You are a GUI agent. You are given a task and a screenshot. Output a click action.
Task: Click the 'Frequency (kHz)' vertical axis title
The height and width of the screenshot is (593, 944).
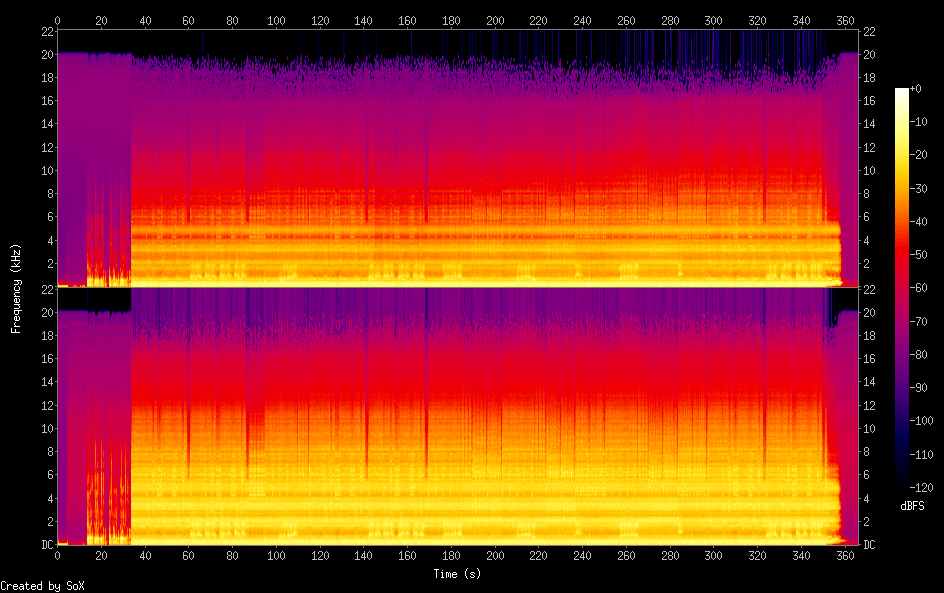[16, 288]
